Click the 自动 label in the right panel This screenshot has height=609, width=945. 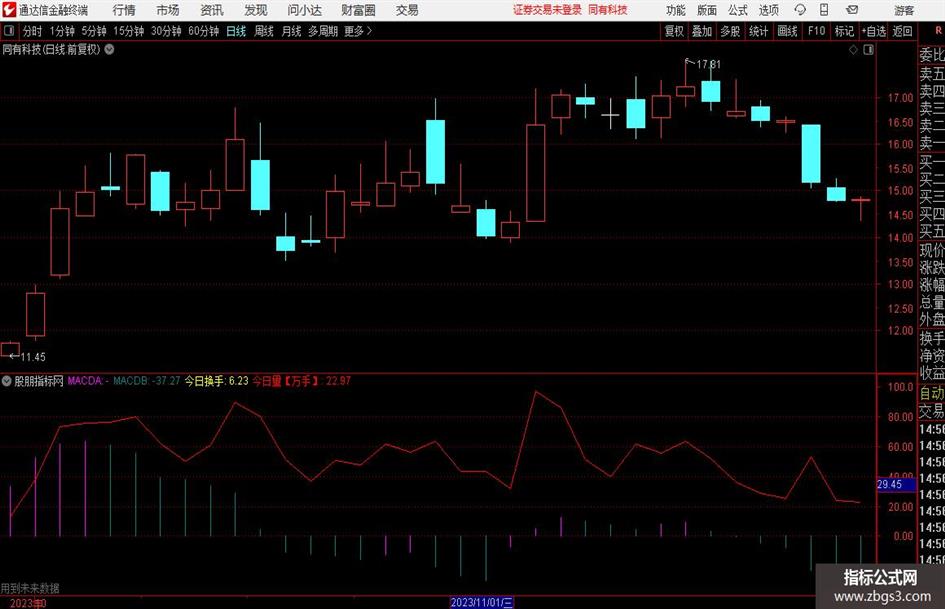pos(932,393)
